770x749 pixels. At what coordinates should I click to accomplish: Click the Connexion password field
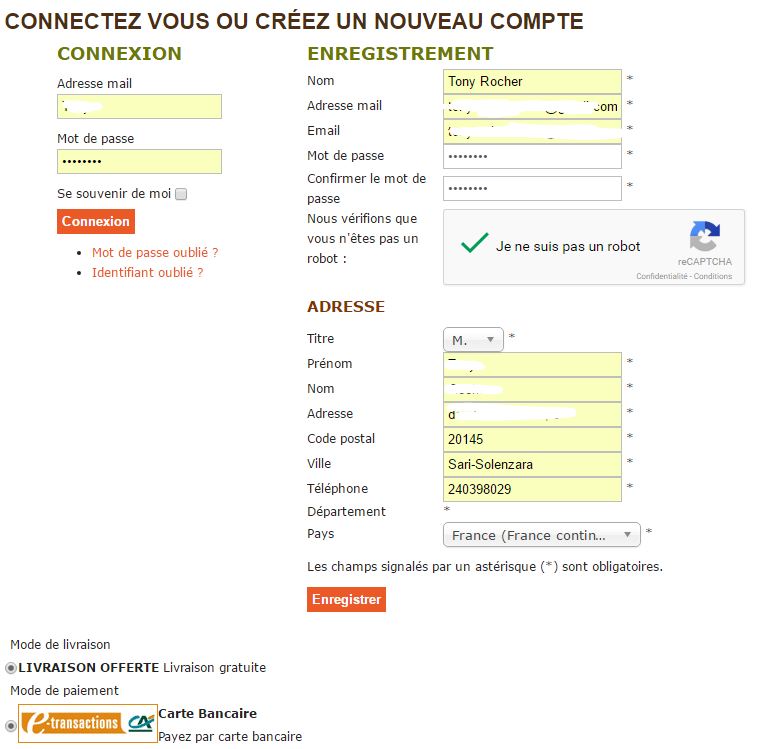tap(139, 161)
